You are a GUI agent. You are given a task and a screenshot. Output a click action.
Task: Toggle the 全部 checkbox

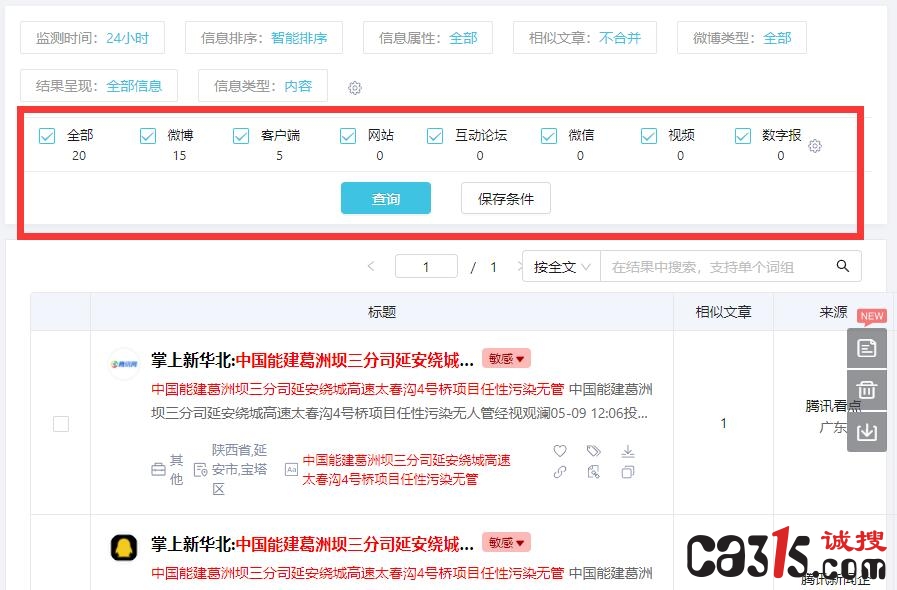(47, 136)
